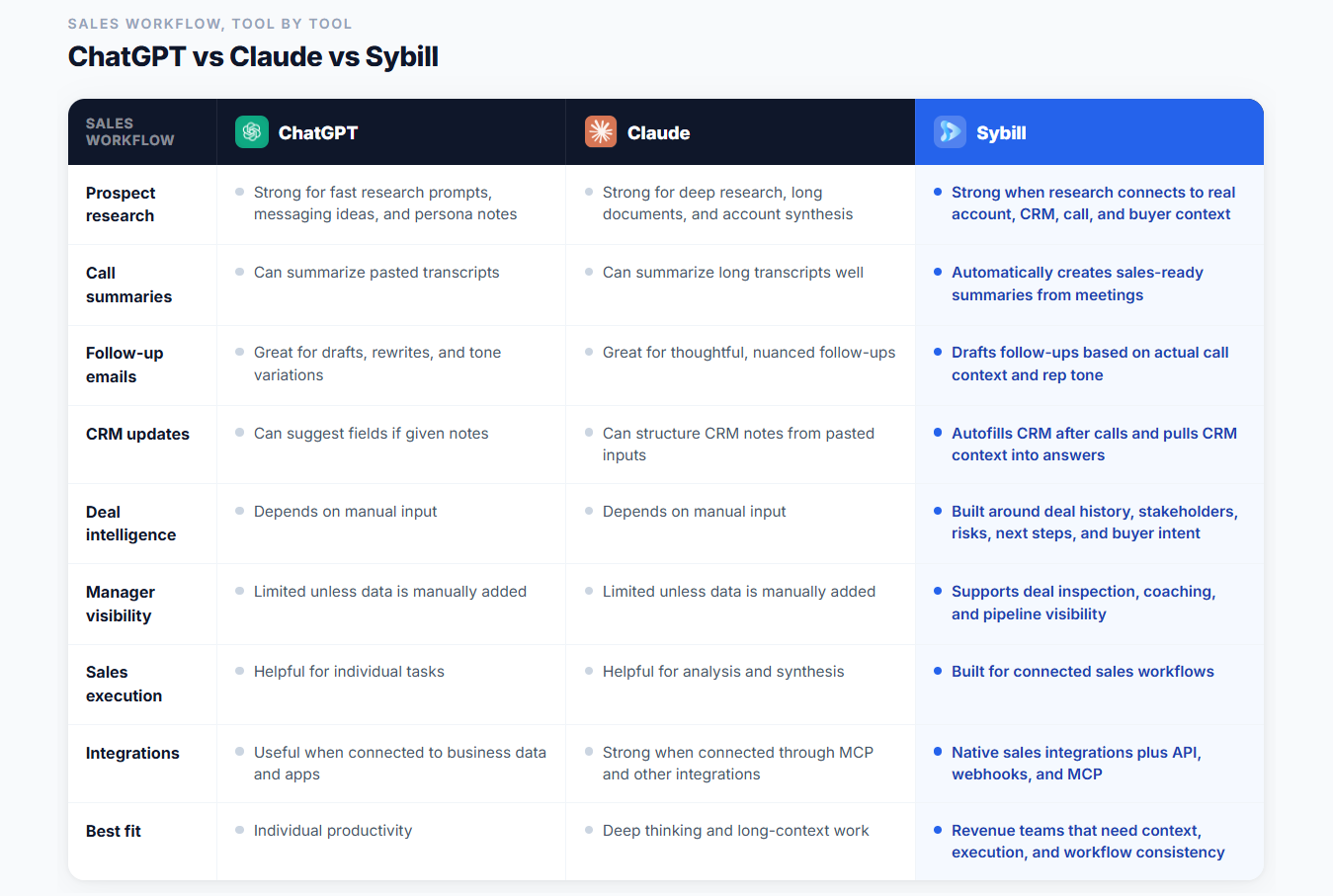Select the 'Manager visibility' row label
The height and width of the screenshot is (896, 1333).
pos(121,604)
